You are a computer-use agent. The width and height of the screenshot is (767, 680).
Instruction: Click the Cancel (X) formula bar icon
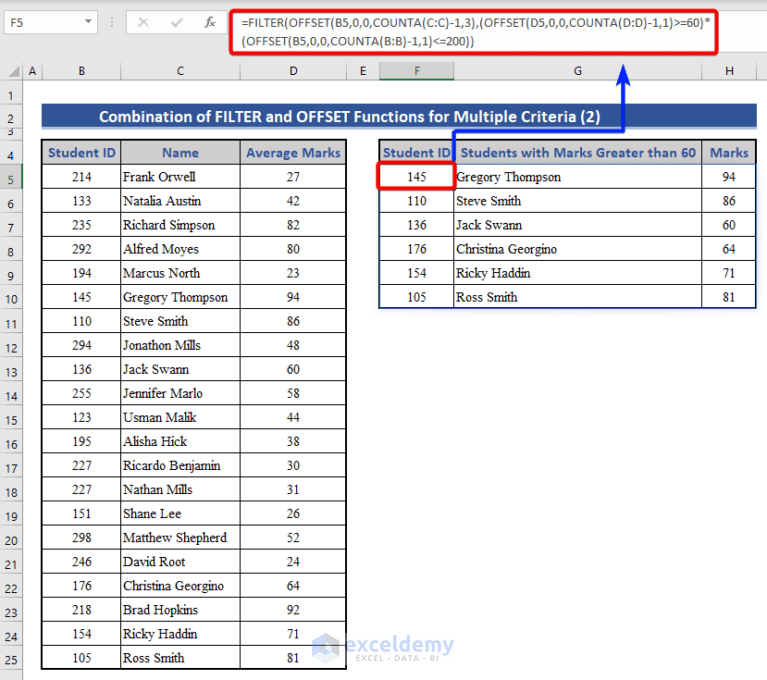point(143,23)
